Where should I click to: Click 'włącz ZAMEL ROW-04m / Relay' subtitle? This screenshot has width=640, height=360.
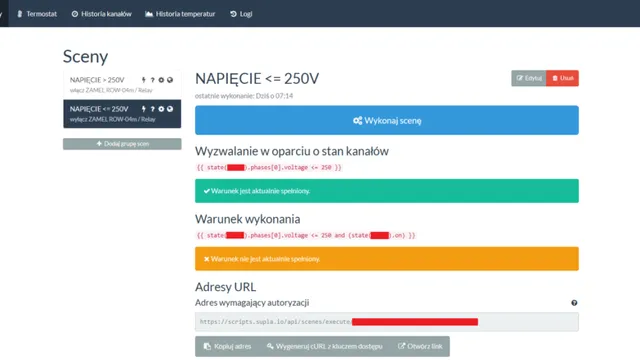(x=111, y=90)
